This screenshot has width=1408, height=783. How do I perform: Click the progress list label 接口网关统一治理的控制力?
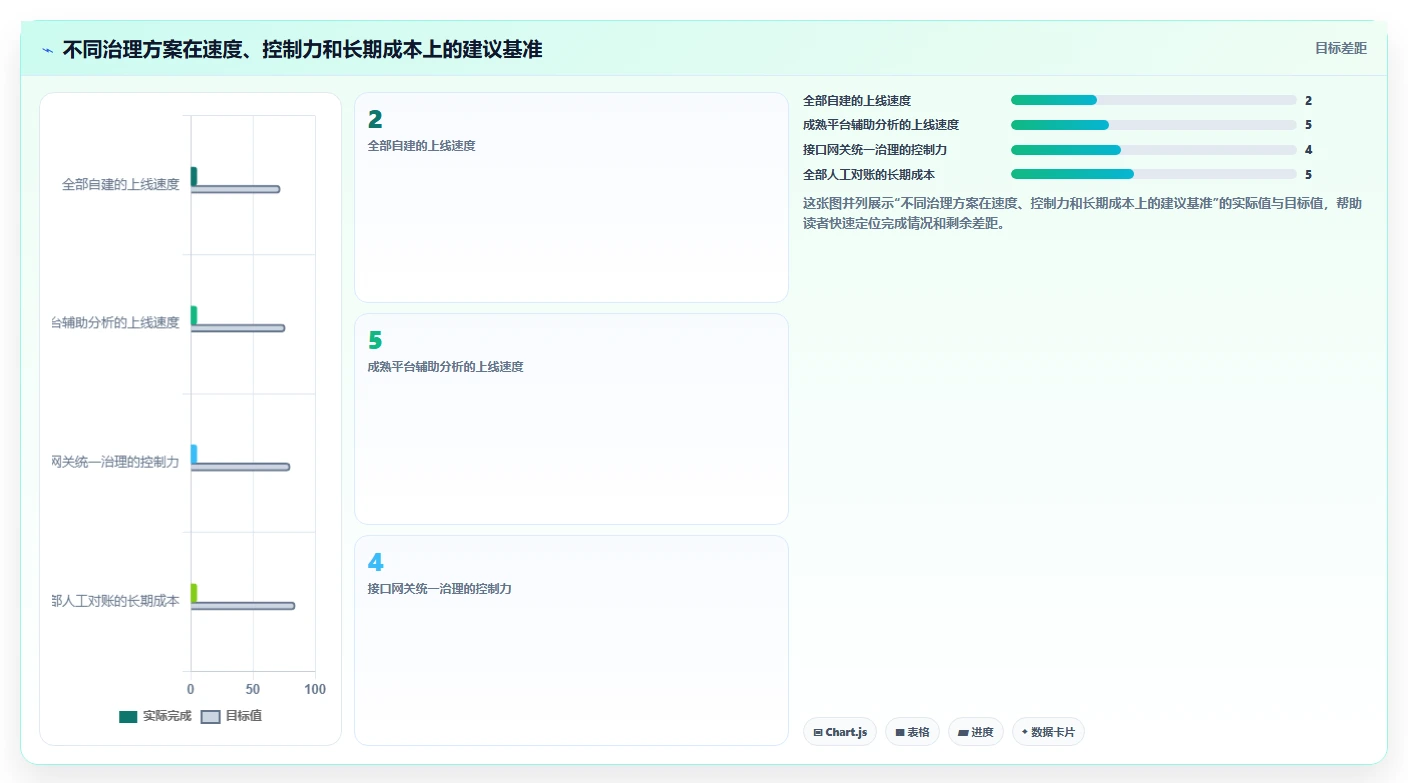[x=875, y=150]
